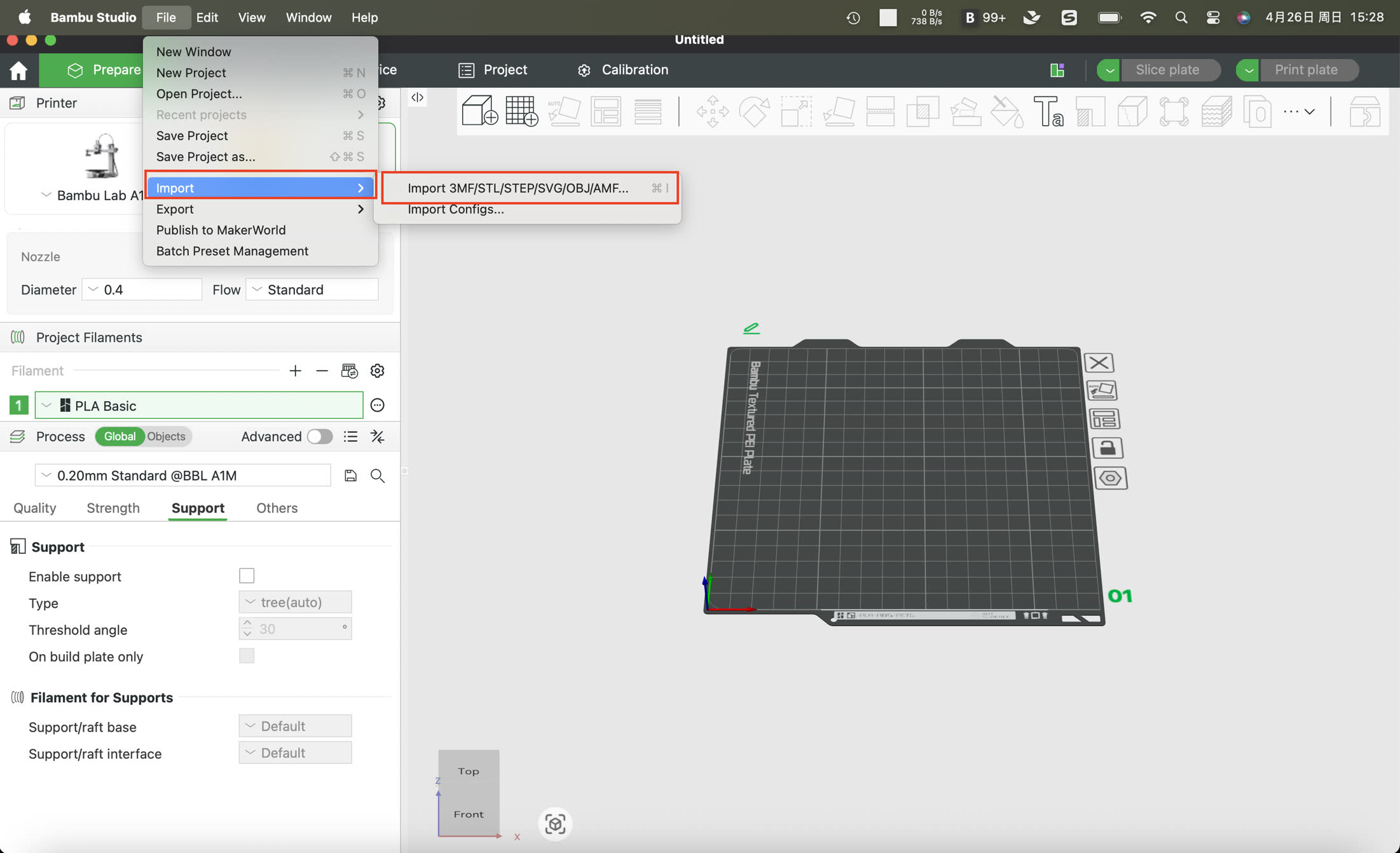The width and height of the screenshot is (1400, 853).
Task: Select the Lay on face tool
Action: tap(839, 111)
